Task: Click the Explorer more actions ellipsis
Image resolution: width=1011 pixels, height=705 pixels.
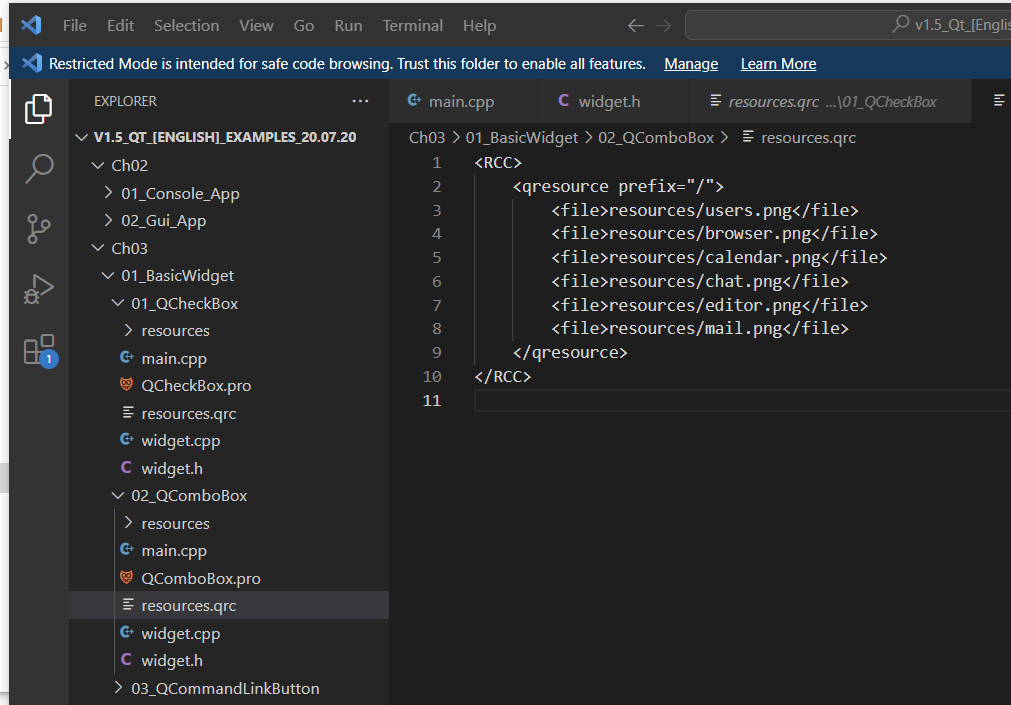Action: point(360,101)
